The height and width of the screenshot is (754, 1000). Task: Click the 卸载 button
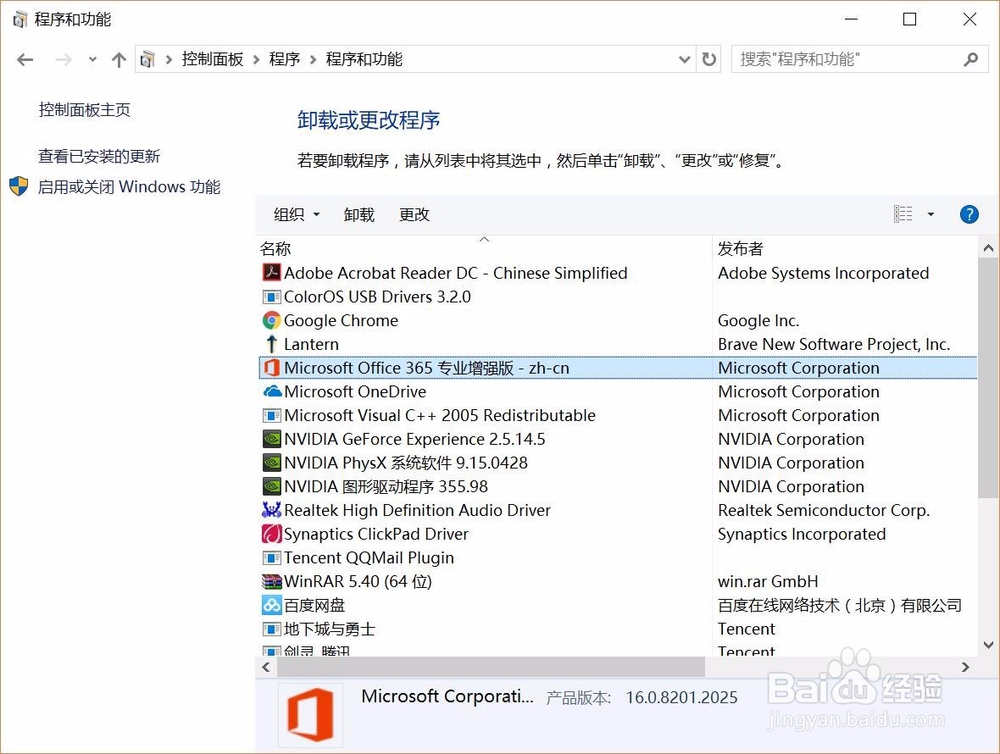coord(359,214)
